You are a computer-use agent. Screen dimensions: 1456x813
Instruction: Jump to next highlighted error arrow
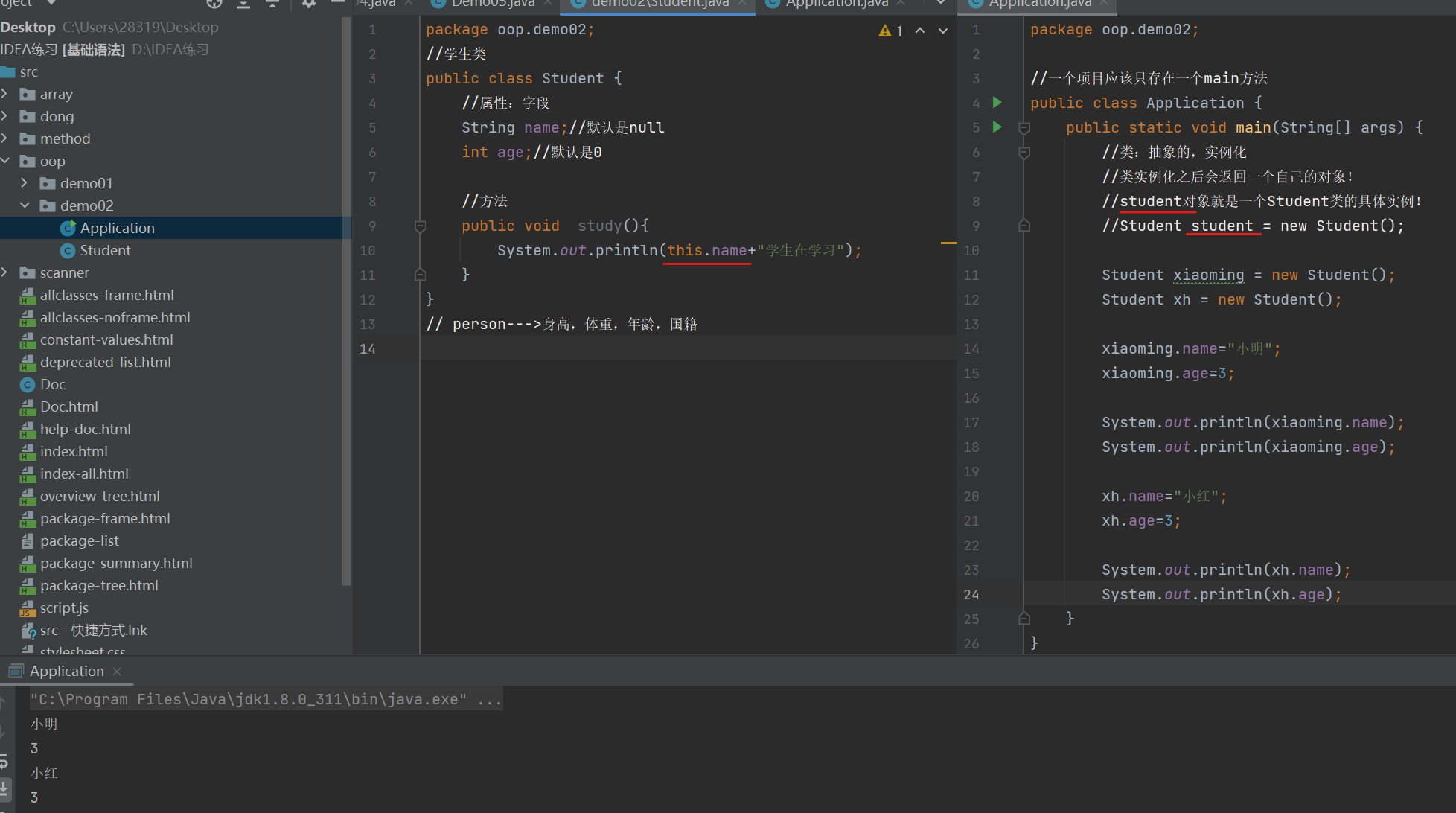pyautogui.click(x=943, y=31)
